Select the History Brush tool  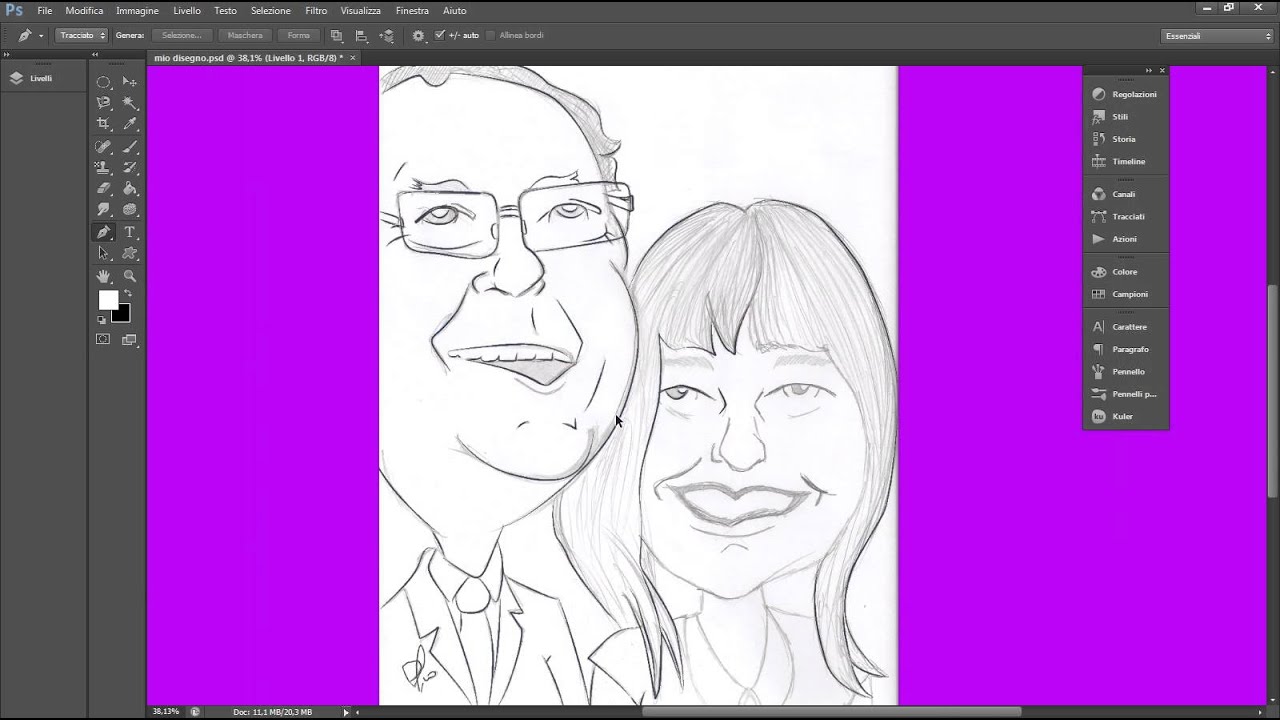(x=129, y=167)
